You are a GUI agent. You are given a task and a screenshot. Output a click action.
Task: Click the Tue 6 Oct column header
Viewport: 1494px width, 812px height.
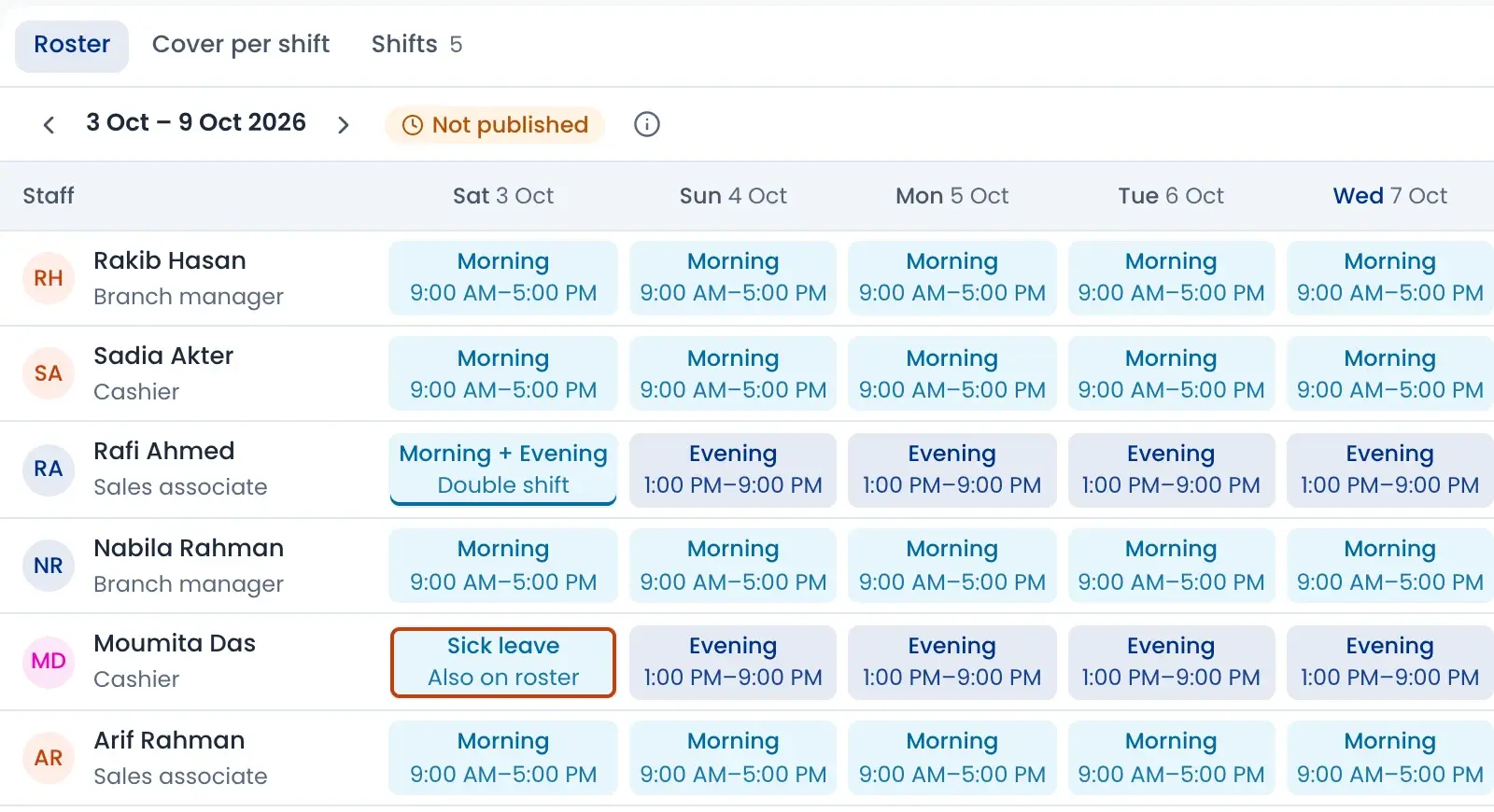pos(1171,196)
